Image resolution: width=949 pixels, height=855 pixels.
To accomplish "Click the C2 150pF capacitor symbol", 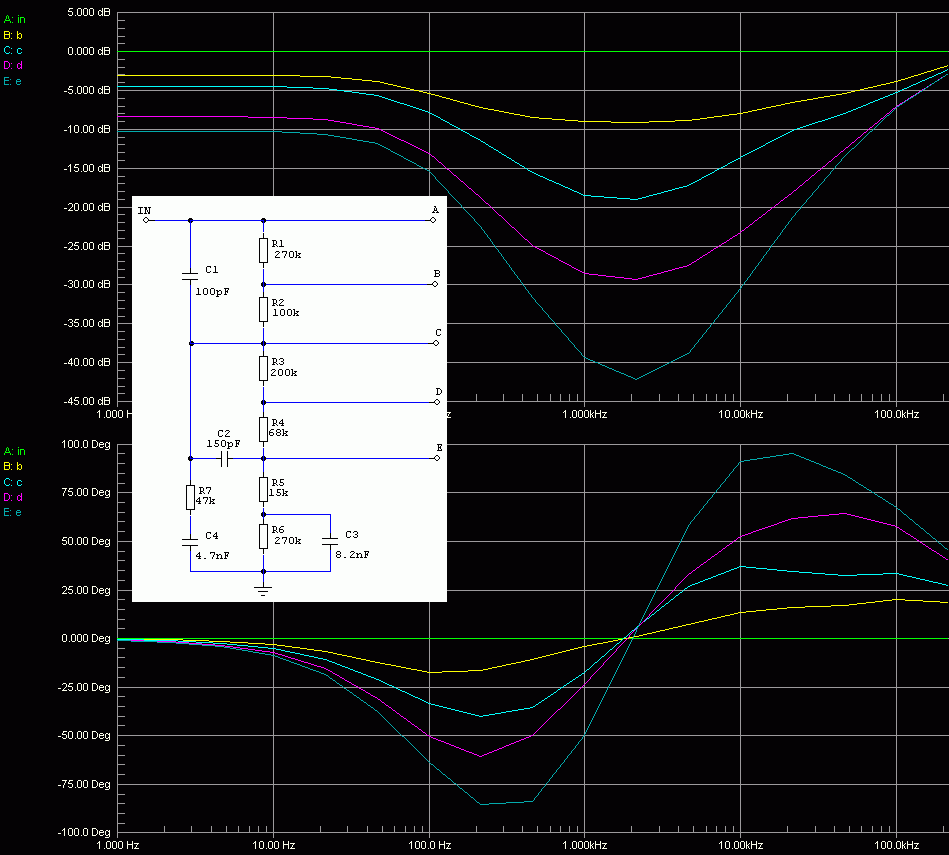I will point(225,459).
